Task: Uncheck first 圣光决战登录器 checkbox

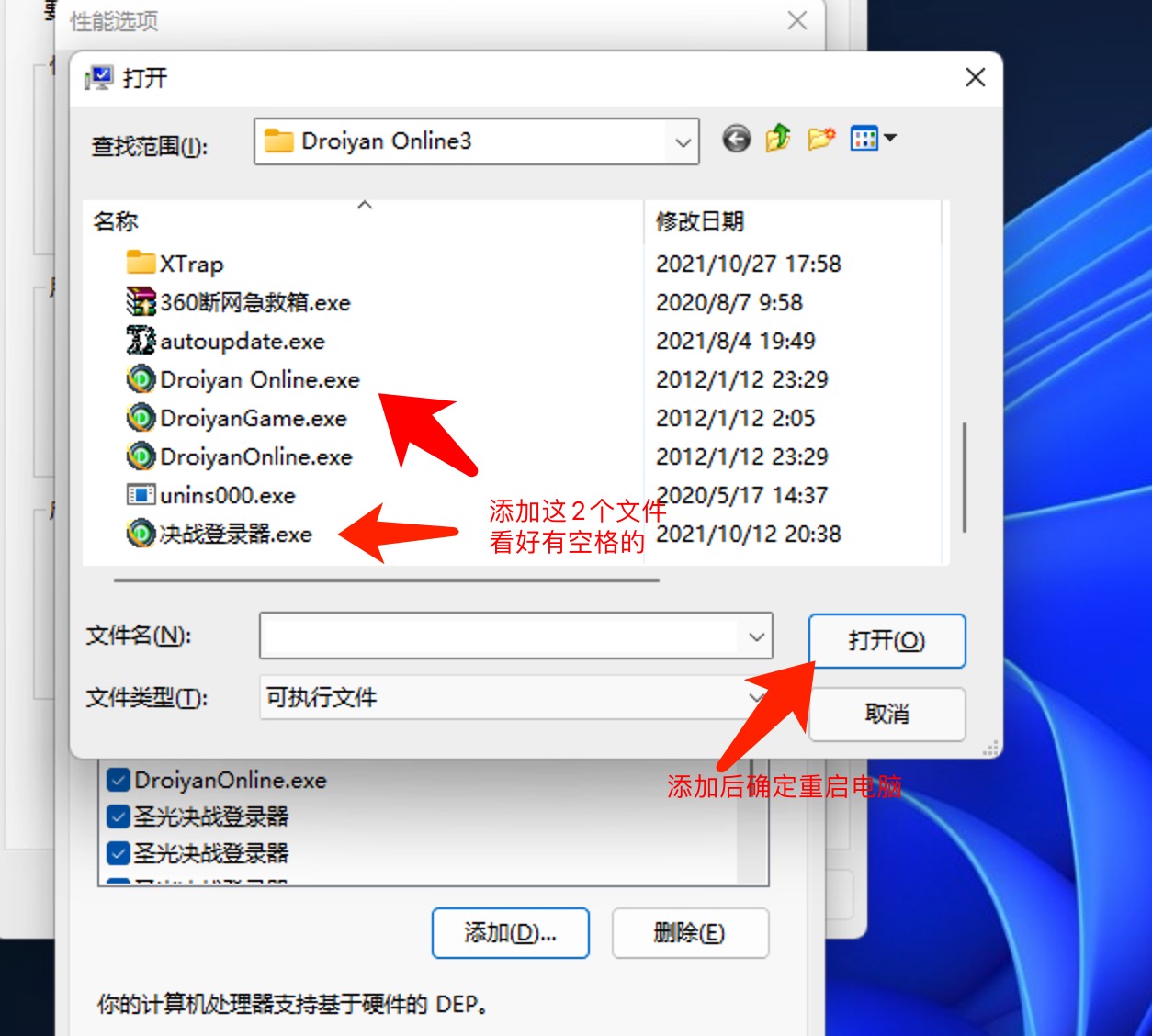Action: (x=118, y=816)
